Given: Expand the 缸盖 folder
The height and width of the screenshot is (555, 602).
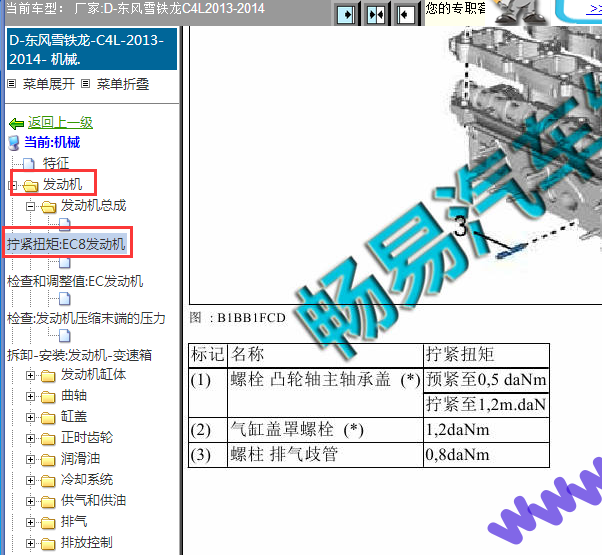Looking at the screenshot, I should pyautogui.click(x=31, y=418).
